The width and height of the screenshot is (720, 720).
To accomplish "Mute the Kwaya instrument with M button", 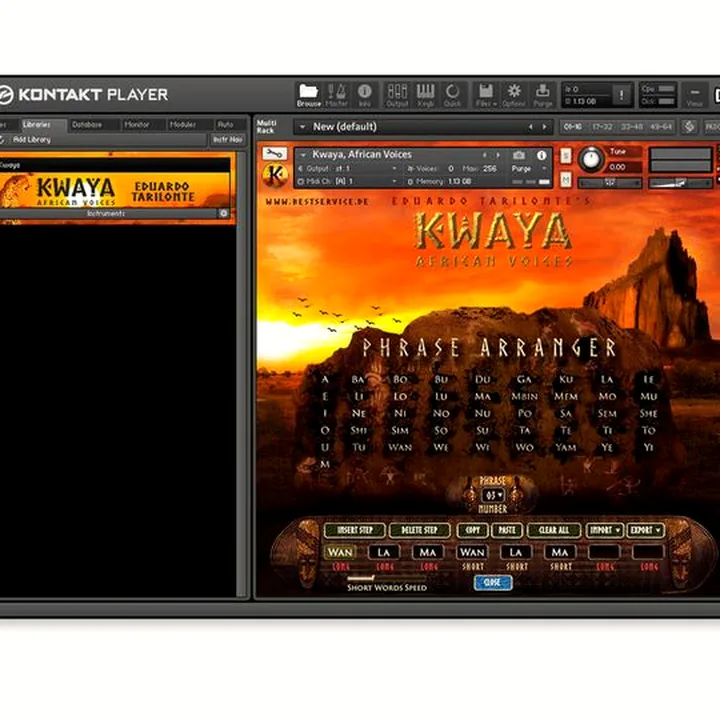I will click(566, 179).
